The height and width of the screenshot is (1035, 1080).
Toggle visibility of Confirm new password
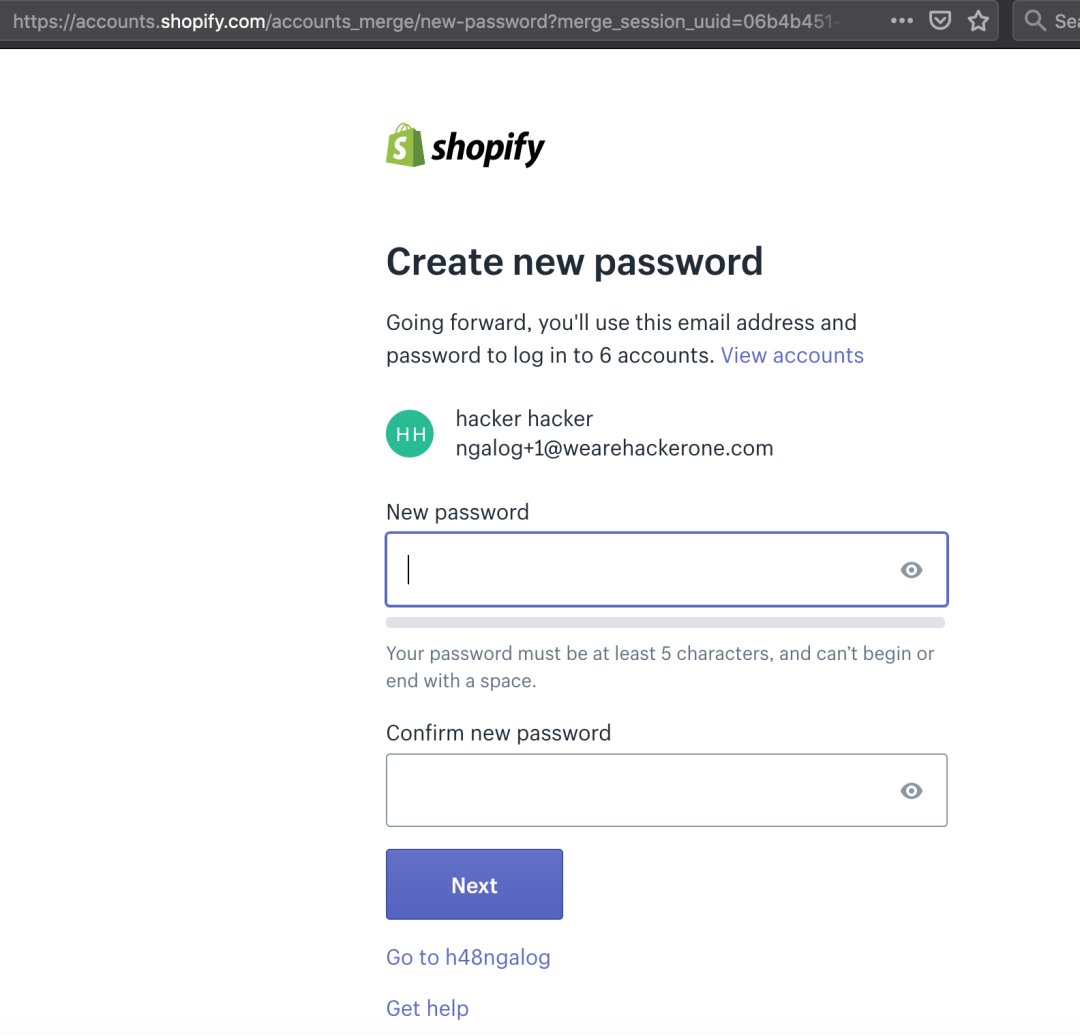911,791
